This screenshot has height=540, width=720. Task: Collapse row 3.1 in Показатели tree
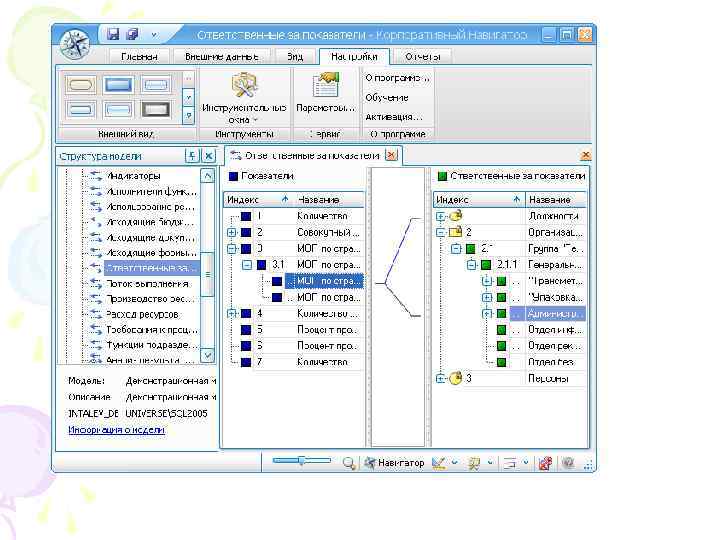pyautogui.click(x=247, y=265)
